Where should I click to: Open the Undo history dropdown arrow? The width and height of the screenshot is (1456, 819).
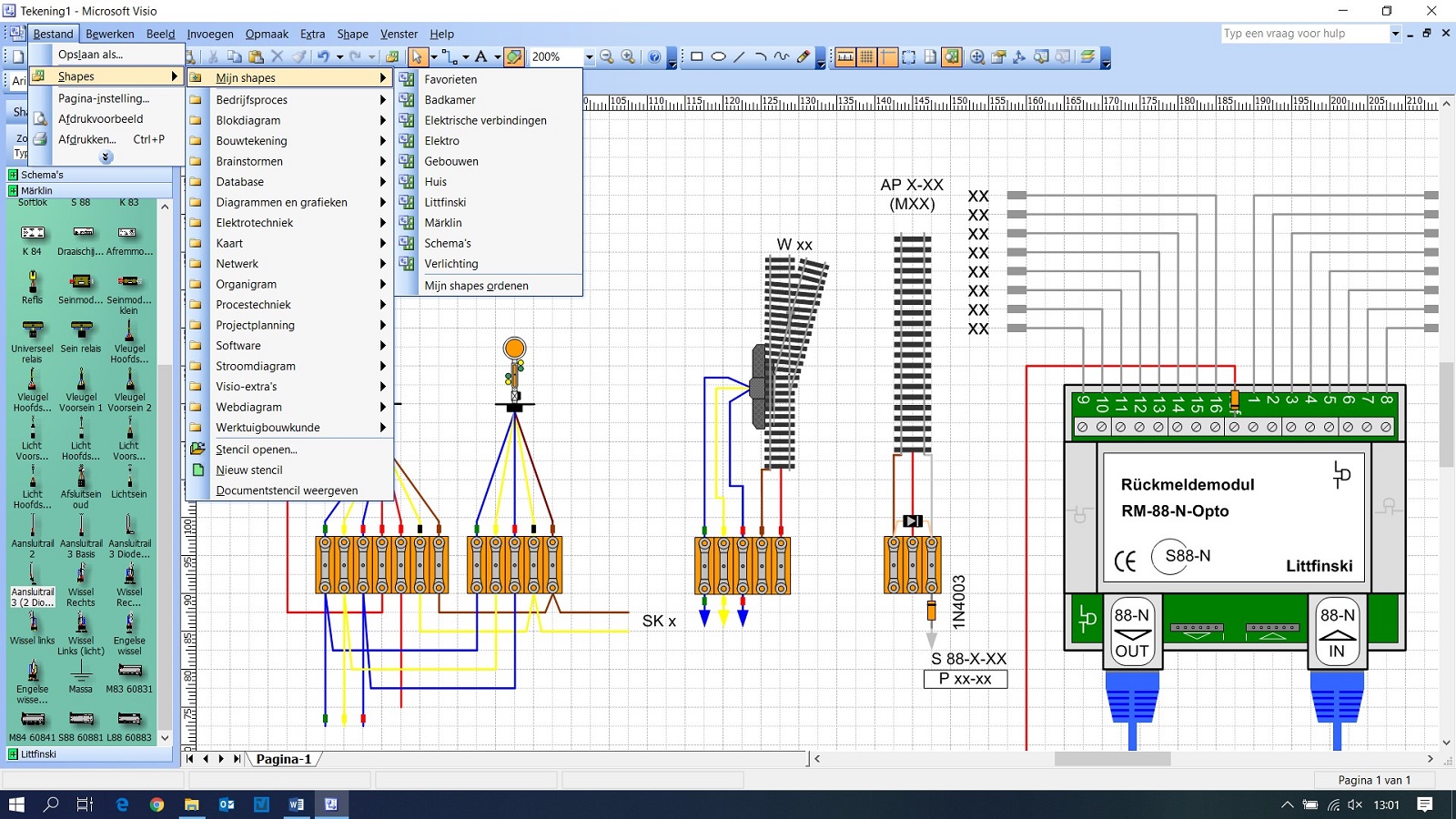coord(339,56)
